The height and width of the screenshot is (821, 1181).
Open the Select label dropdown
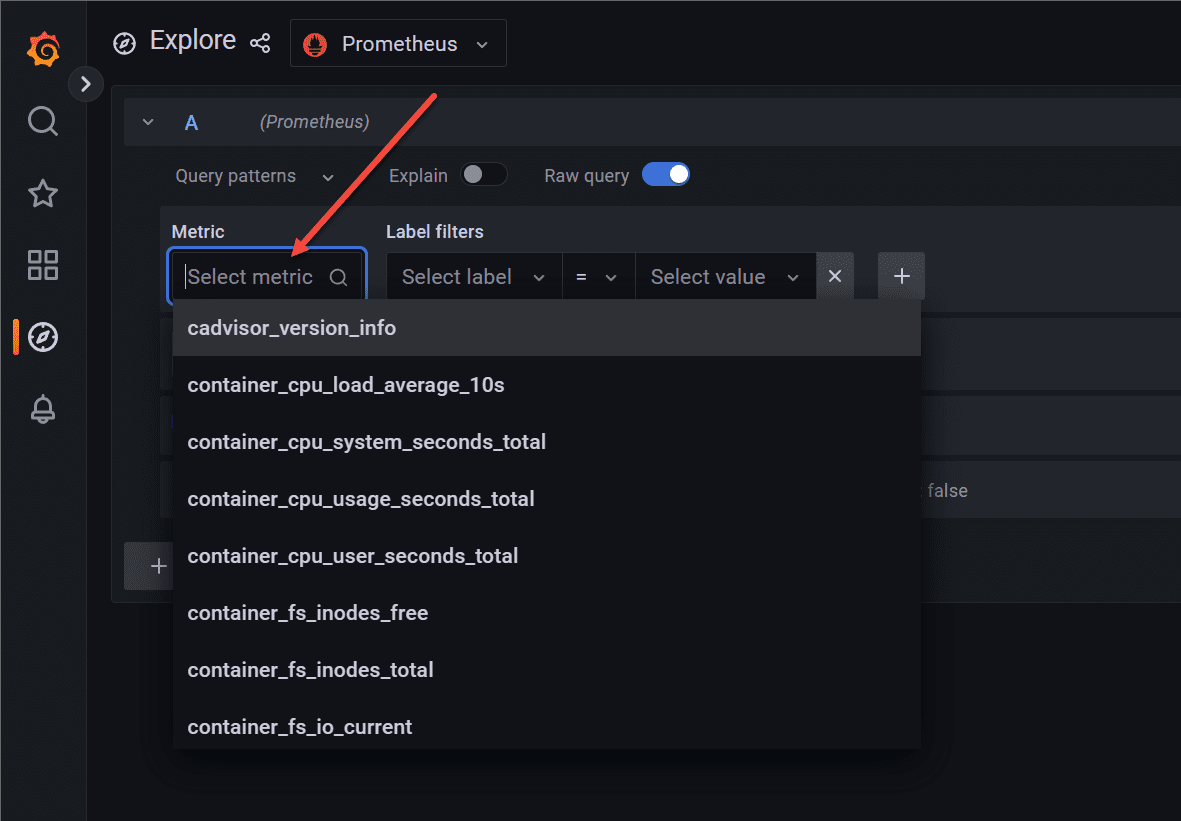474,276
